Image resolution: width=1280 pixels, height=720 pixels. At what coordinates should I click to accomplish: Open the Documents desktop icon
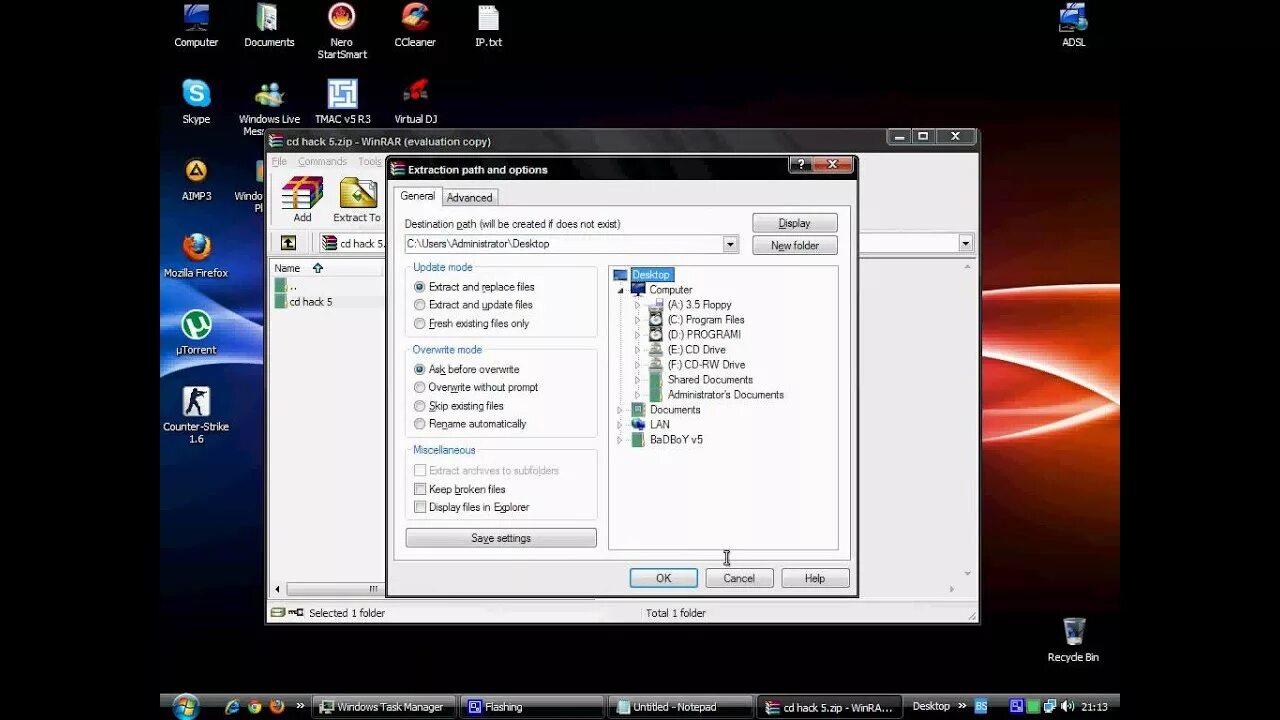pos(269,26)
